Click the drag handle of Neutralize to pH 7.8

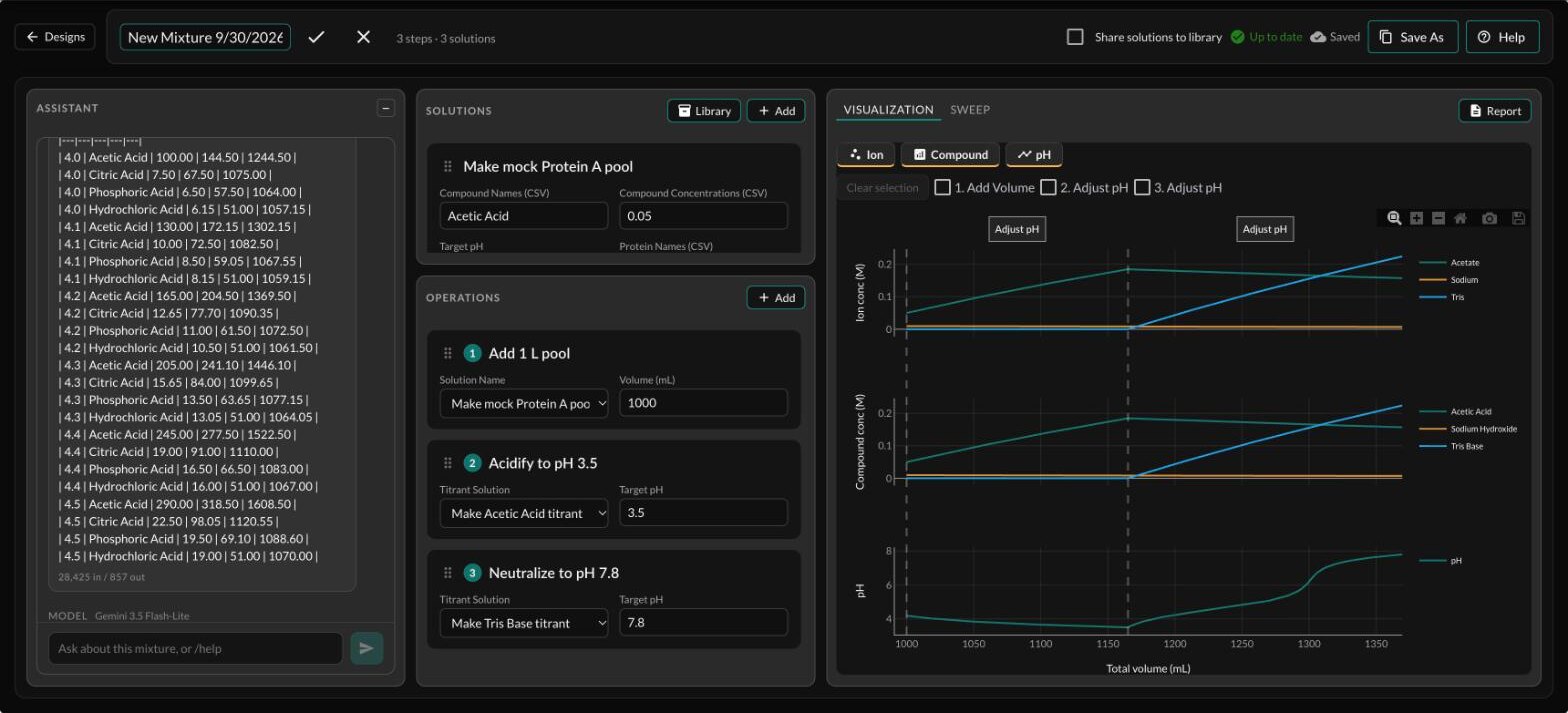coord(448,573)
